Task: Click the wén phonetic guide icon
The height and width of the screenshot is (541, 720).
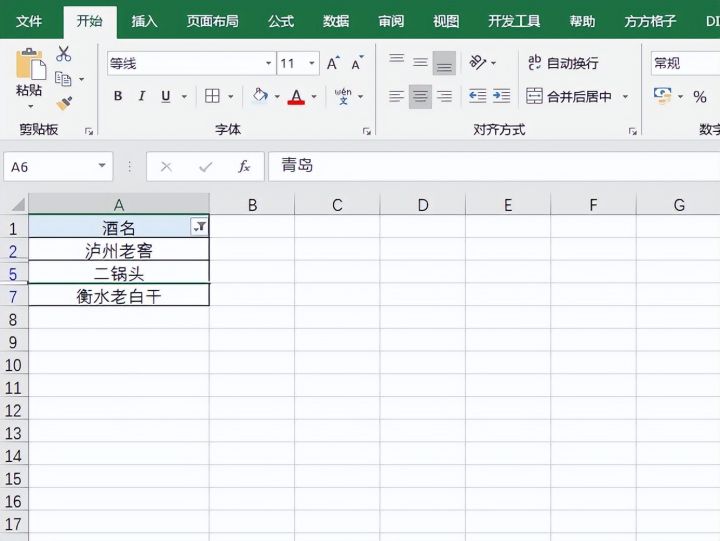Action: click(x=343, y=96)
